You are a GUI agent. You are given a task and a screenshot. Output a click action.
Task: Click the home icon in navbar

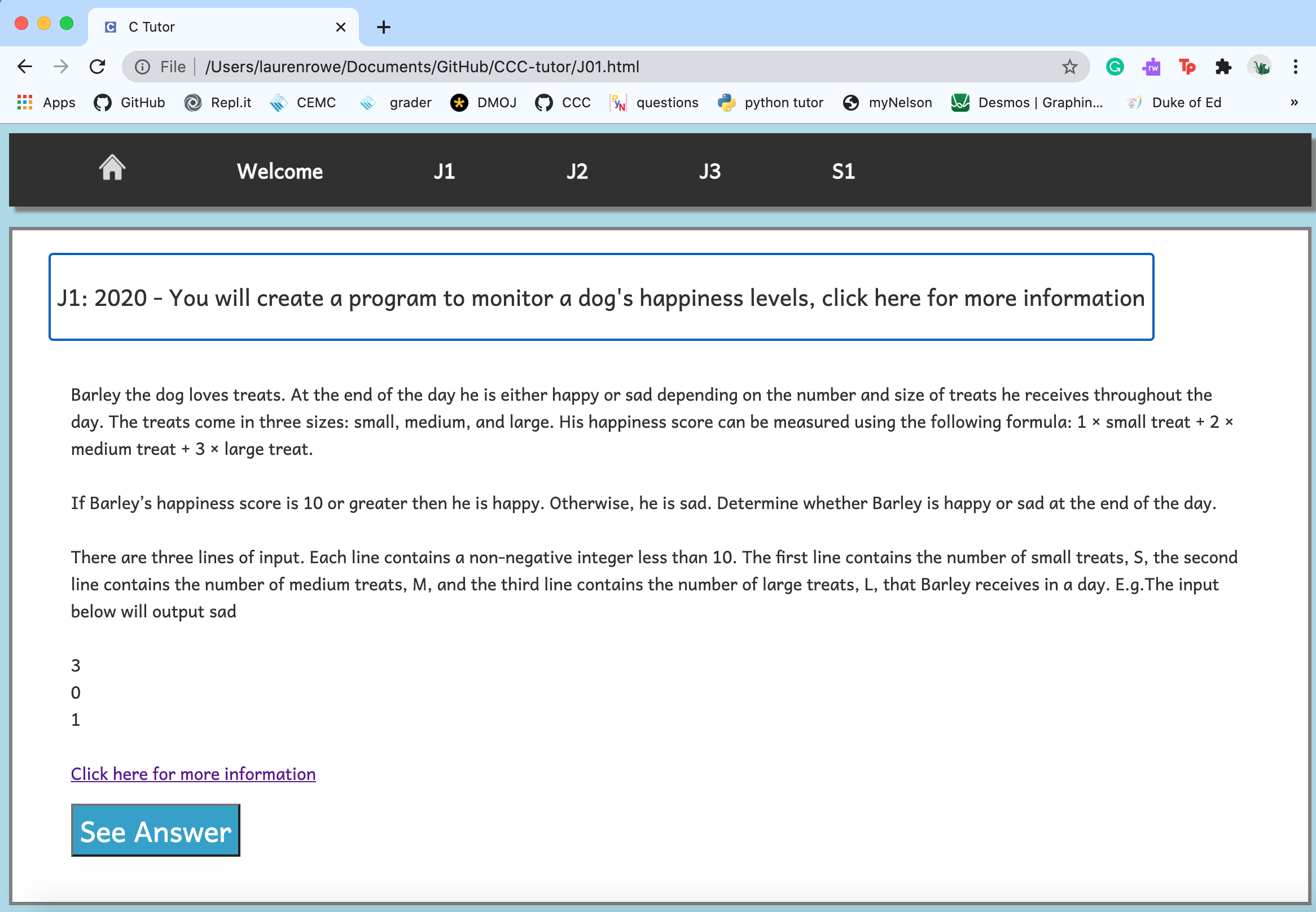tap(112, 168)
